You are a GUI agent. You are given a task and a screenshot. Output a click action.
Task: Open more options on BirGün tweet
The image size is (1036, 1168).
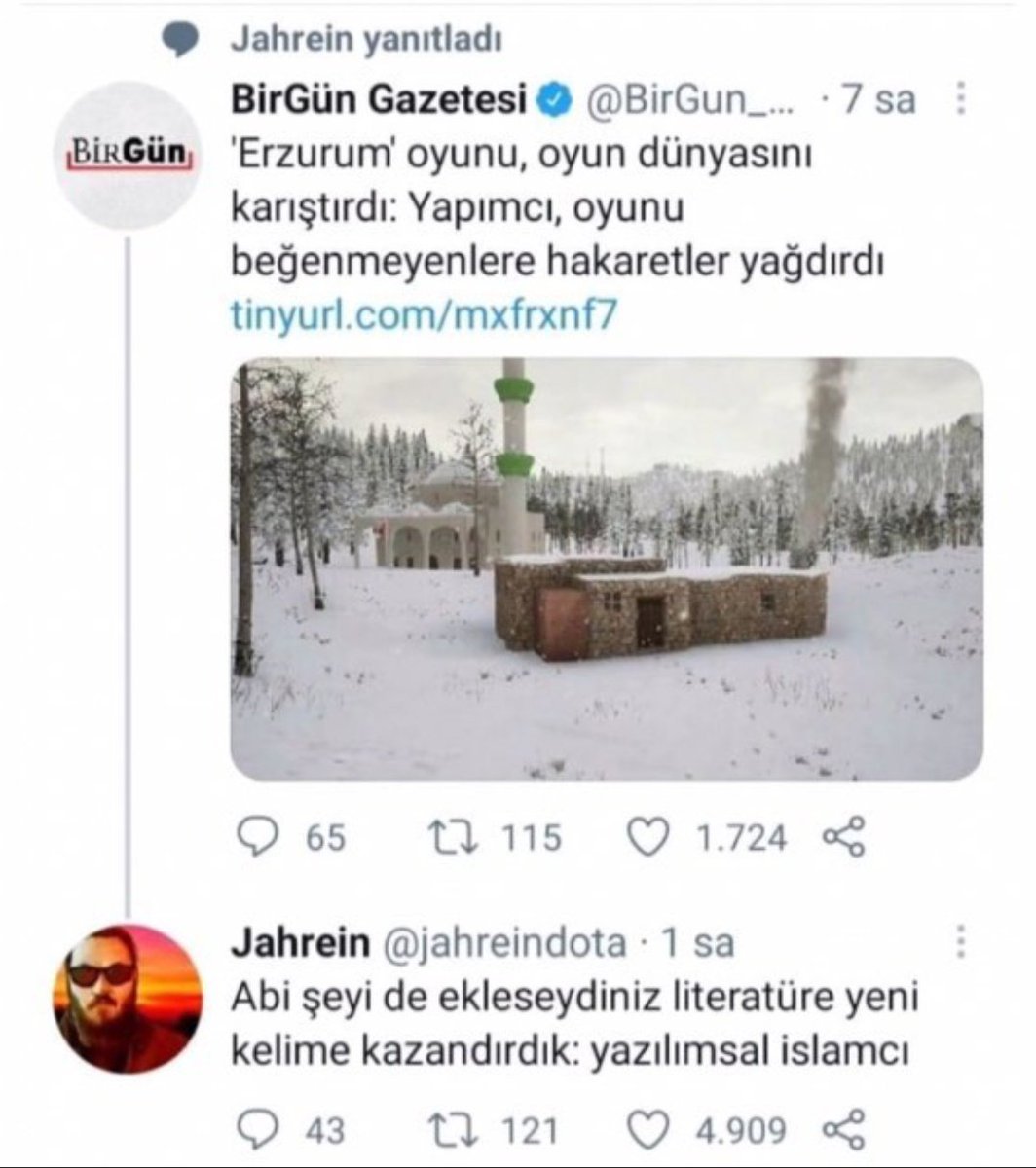[x=960, y=99]
